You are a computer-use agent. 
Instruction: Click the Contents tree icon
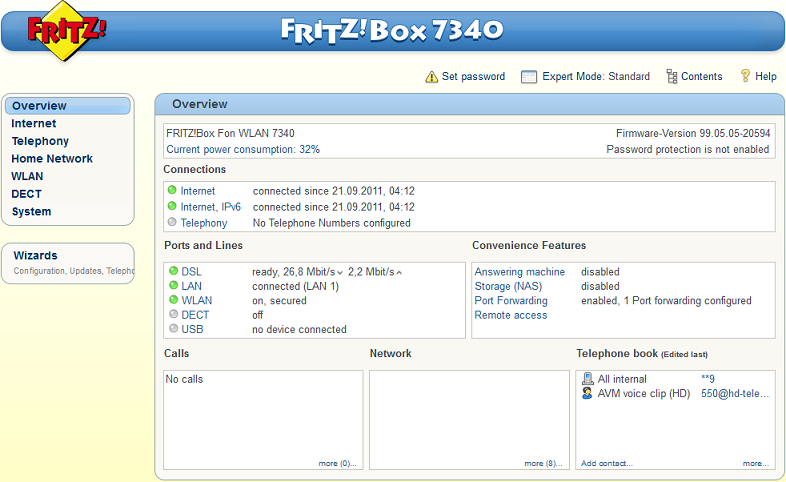672,76
